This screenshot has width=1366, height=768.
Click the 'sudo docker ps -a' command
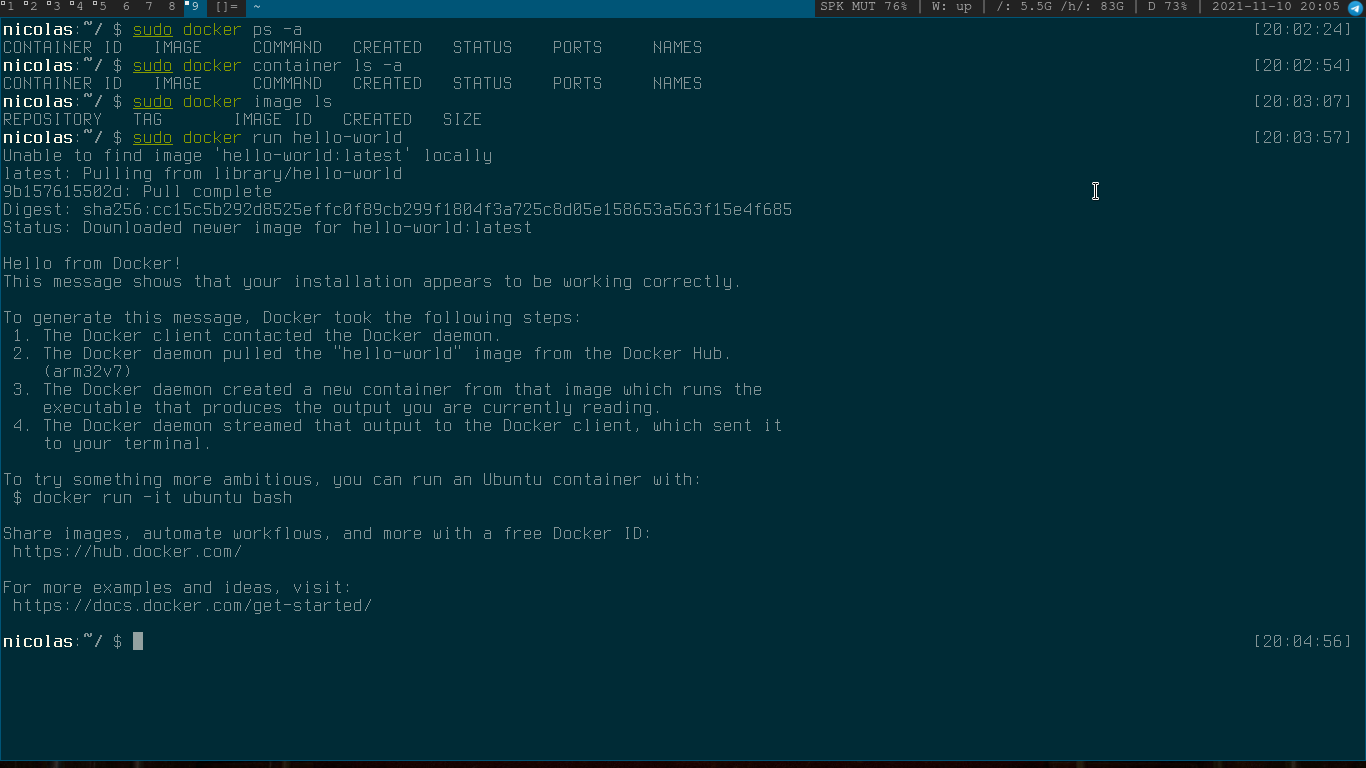(217, 30)
